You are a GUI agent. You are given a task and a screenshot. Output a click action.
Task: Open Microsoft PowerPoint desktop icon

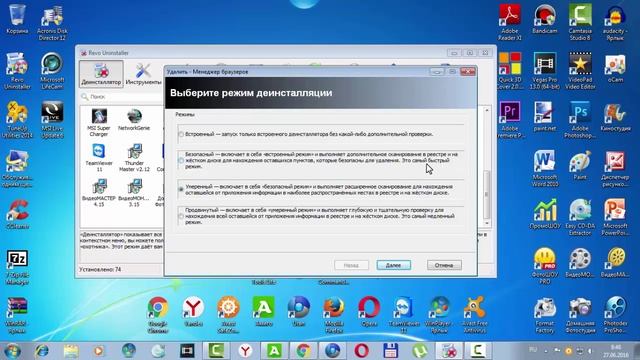[x=615, y=218]
